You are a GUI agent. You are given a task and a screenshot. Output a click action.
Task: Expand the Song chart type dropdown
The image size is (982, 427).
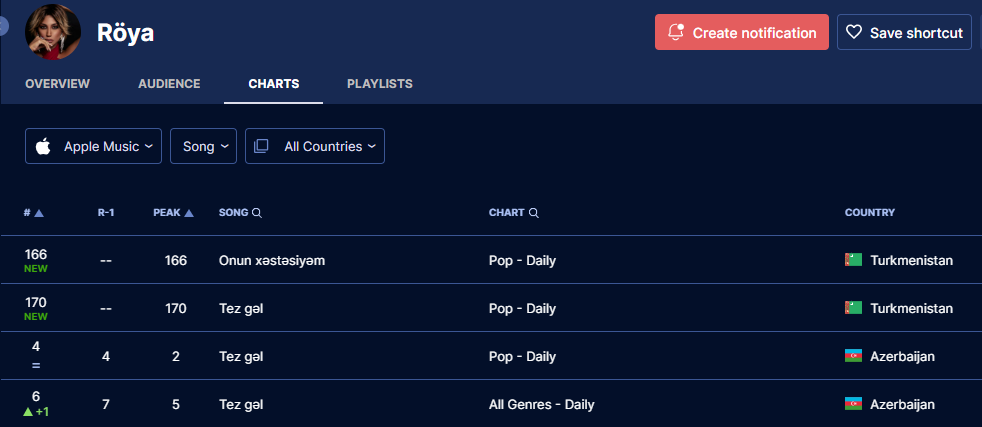point(203,146)
